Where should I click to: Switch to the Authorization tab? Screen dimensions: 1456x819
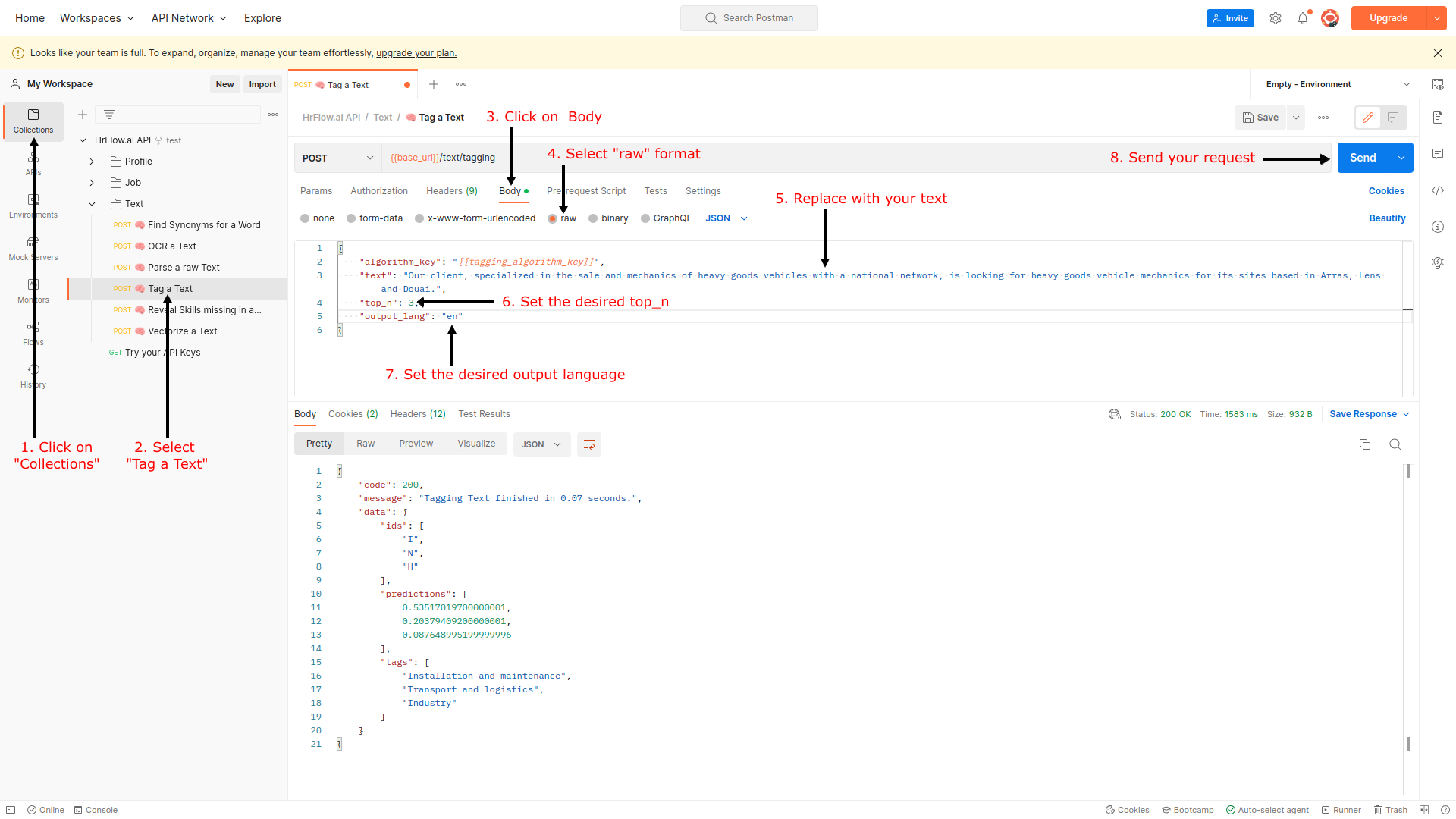pyautogui.click(x=379, y=191)
